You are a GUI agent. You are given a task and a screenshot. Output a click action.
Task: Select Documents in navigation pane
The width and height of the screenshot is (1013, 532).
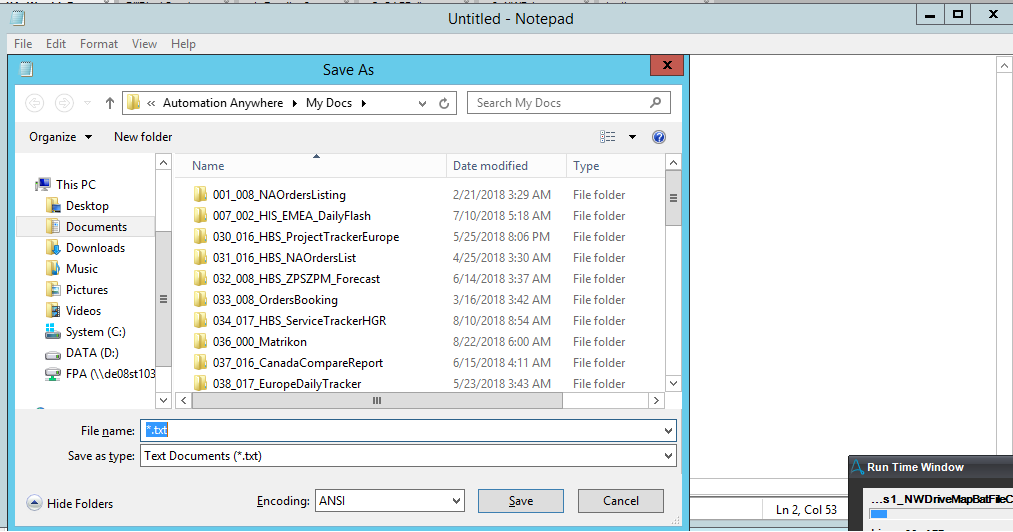tap(87, 227)
